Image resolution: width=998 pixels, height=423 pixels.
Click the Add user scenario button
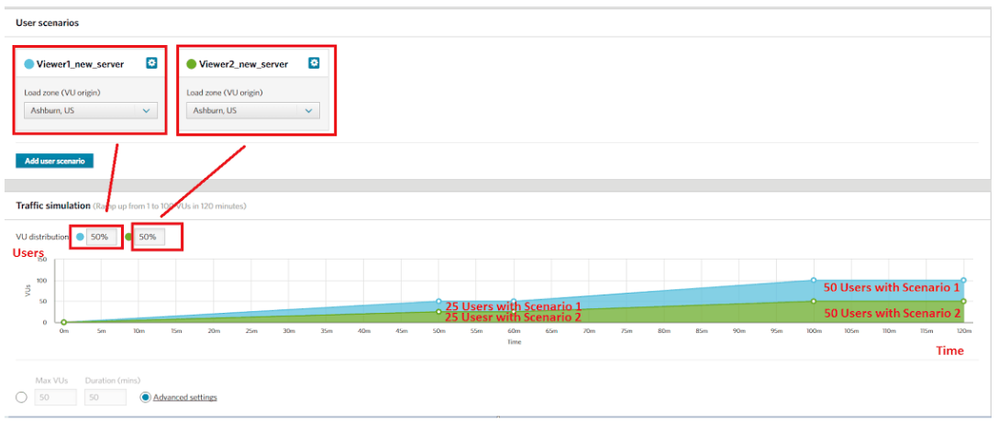coord(55,160)
